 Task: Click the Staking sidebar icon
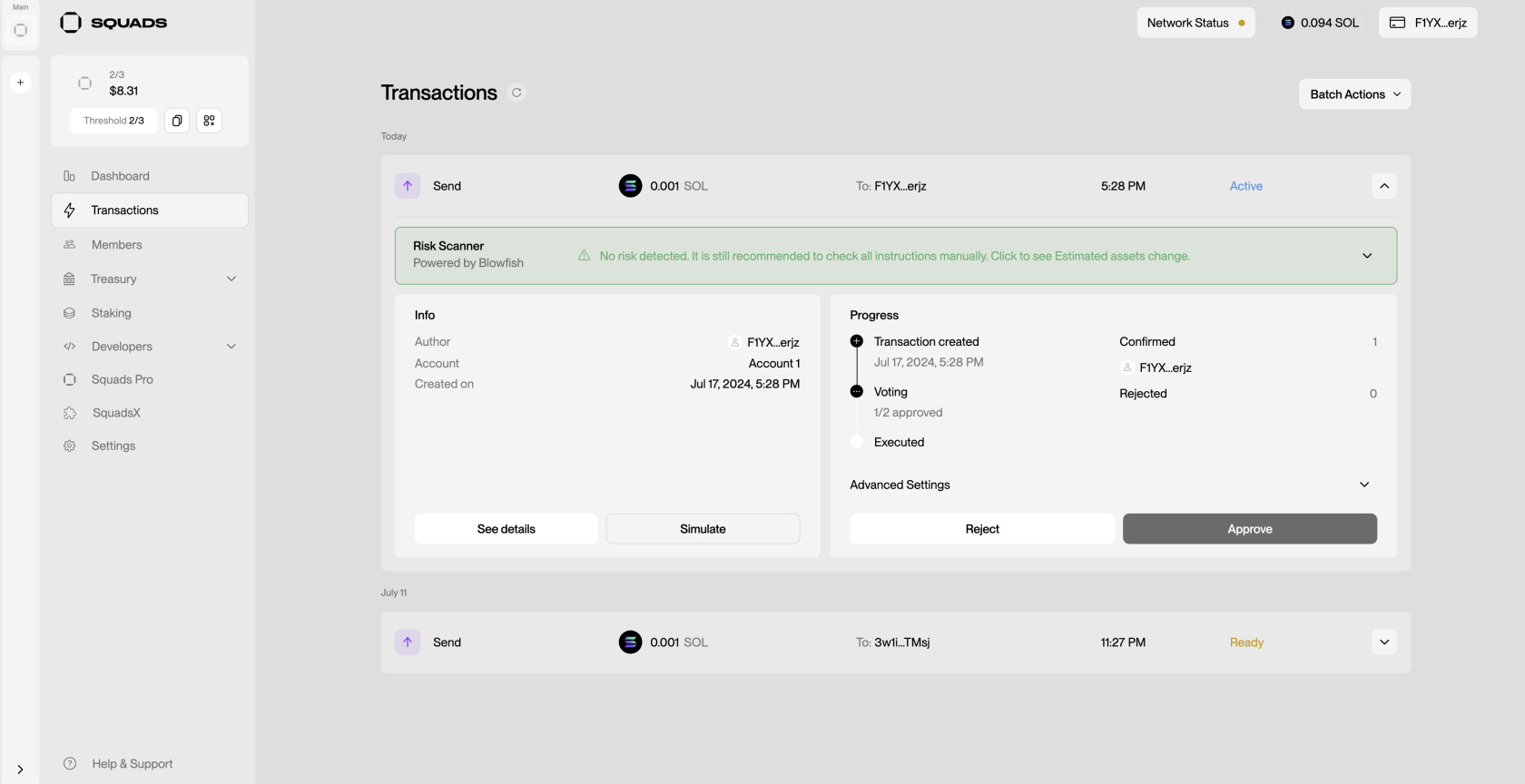(70, 313)
